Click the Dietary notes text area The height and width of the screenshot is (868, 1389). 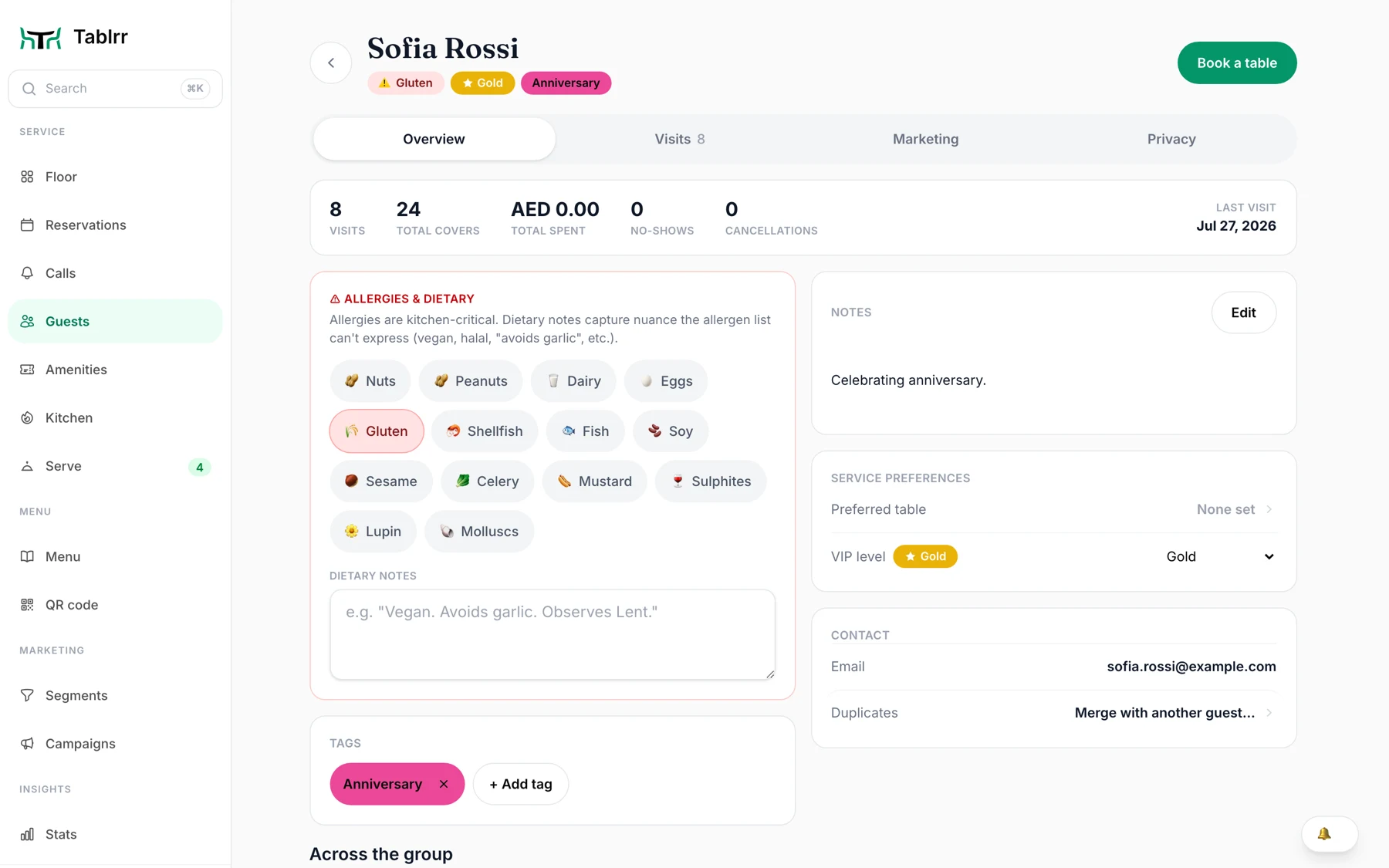(x=553, y=635)
